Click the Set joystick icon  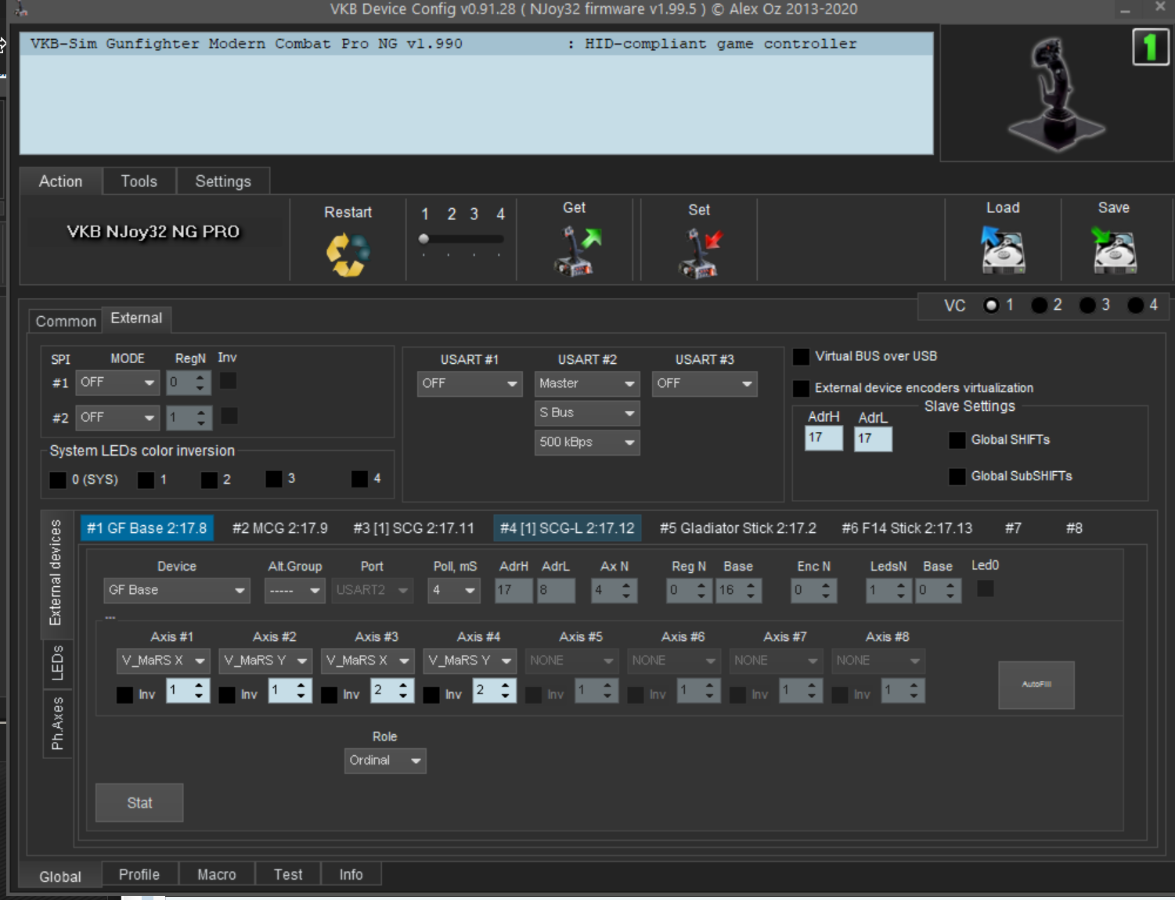tap(701, 253)
